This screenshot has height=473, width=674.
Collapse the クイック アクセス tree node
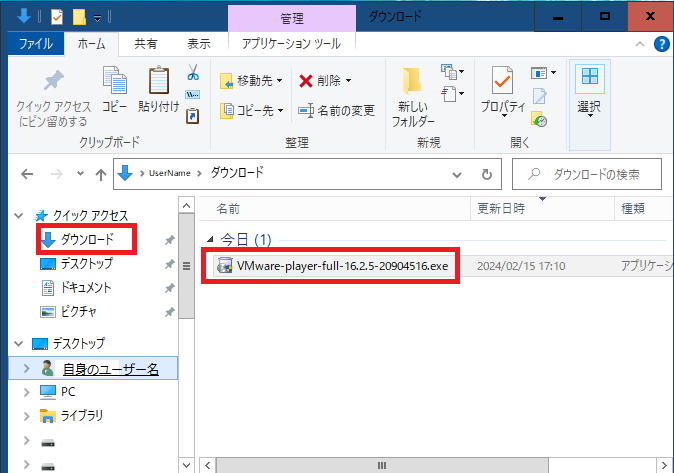pyautogui.click(x=19, y=215)
